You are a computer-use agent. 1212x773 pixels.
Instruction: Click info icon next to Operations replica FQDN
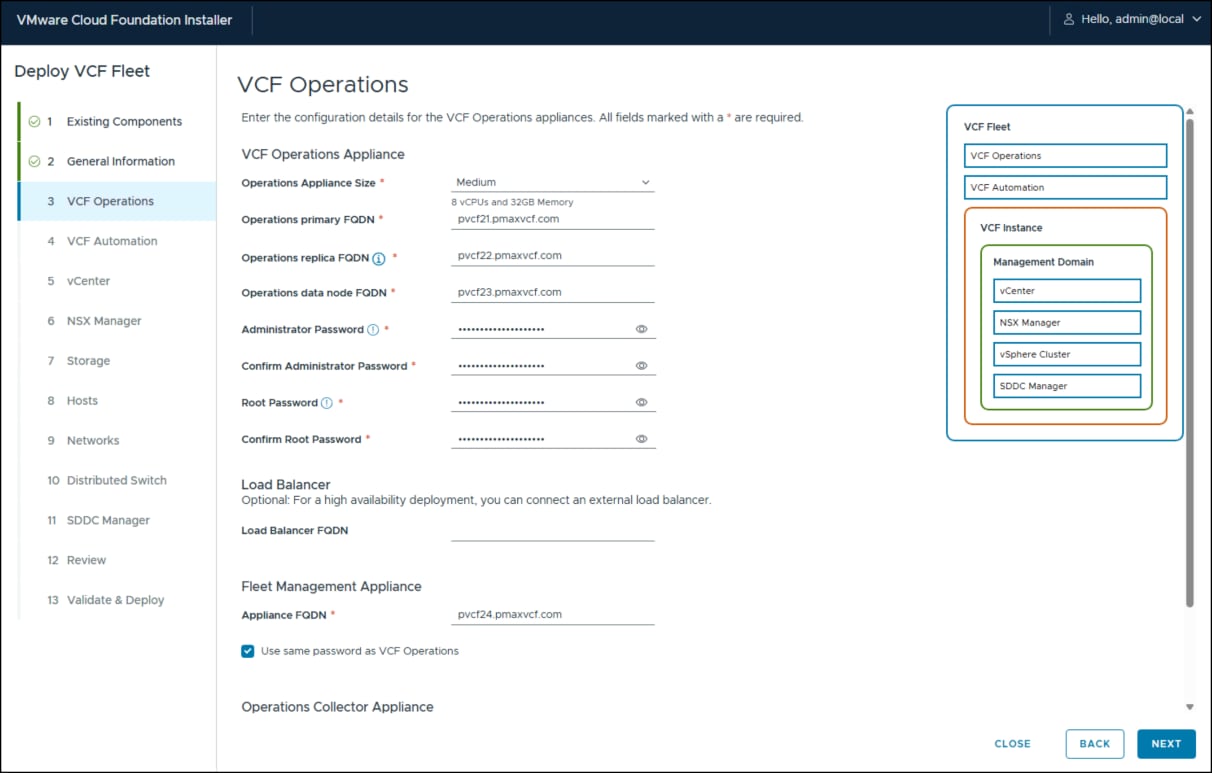(x=379, y=258)
